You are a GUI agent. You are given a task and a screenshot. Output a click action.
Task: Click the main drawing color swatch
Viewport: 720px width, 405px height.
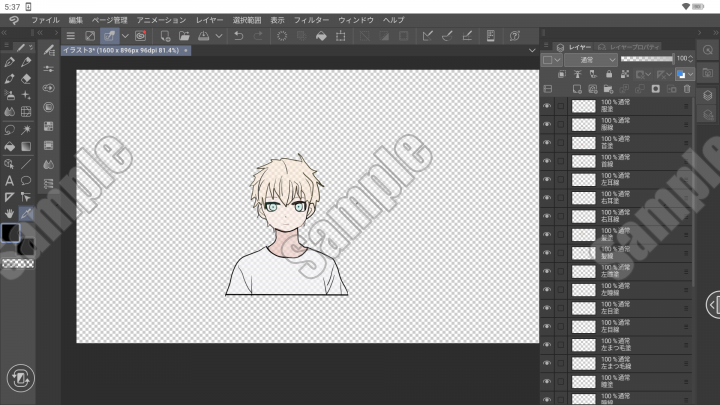(x=9, y=232)
